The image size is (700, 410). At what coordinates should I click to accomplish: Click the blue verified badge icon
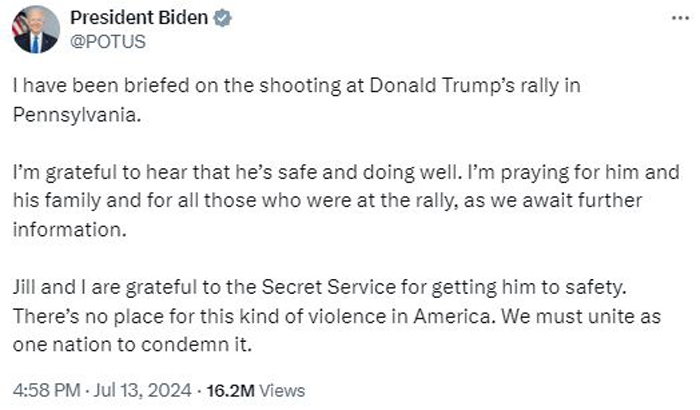click(222, 18)
